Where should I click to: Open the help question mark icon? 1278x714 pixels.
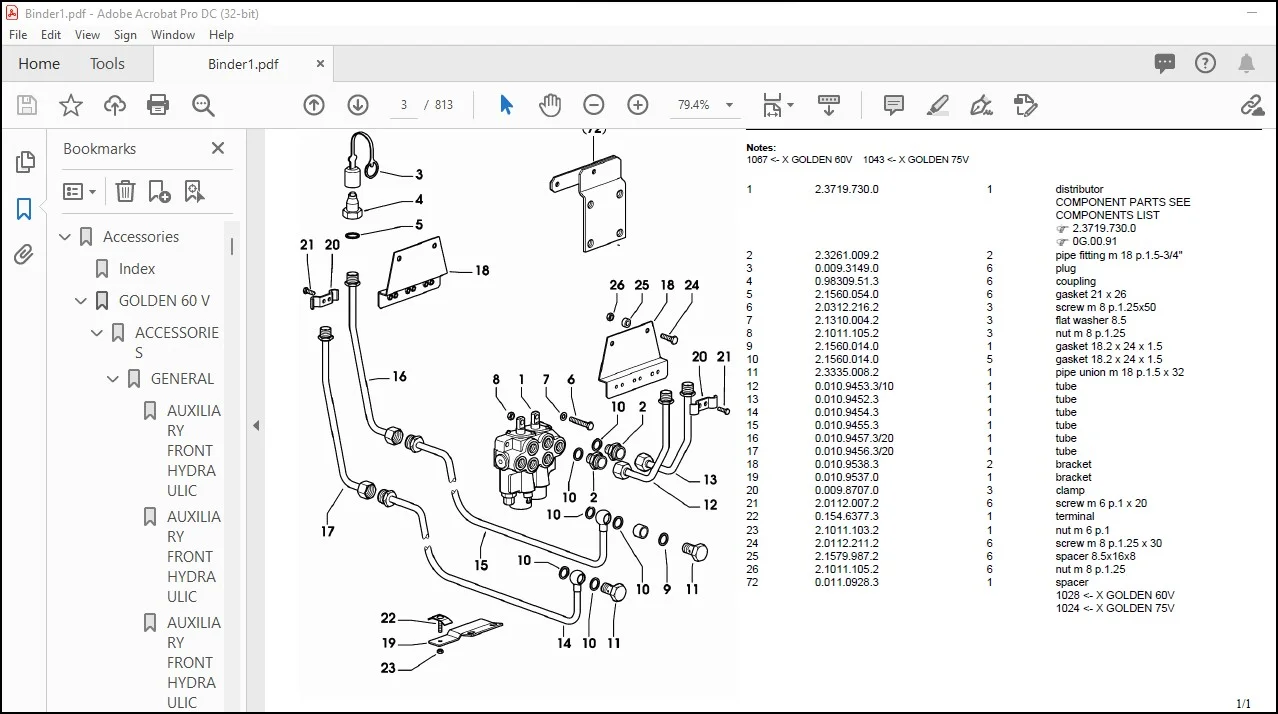click(1206, 63)
